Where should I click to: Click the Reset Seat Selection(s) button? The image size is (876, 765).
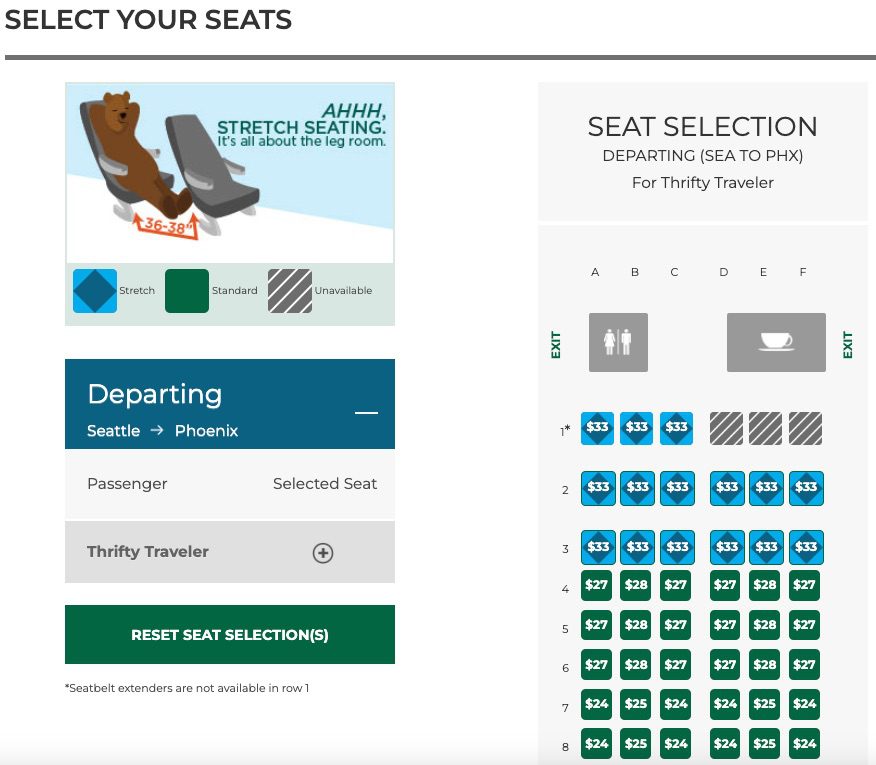pyautogui.click(x=229, y=634)
